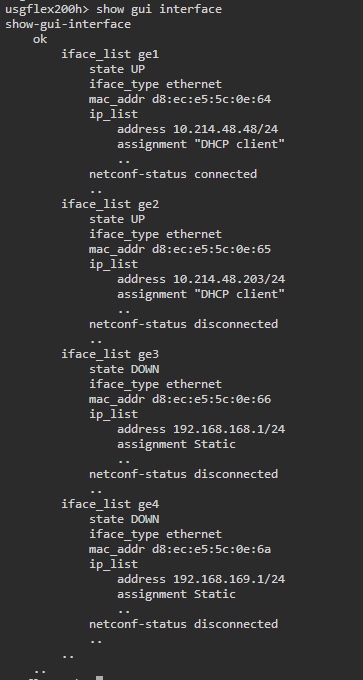Click the 'iface_list ge2' line
Screen dimensions: 363x680
coord(110,204)
